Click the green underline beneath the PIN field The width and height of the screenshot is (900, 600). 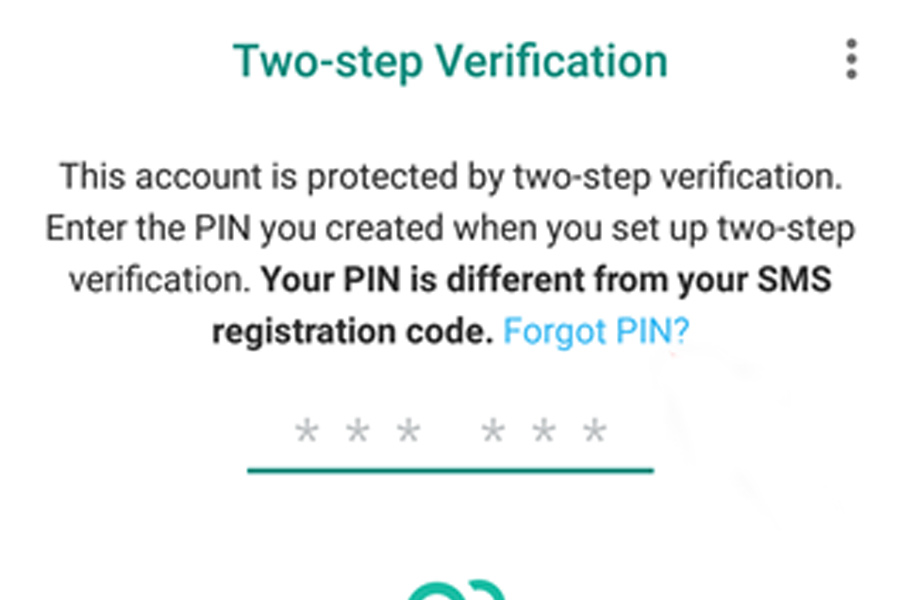pyautogui.click(x=450, y=469)
